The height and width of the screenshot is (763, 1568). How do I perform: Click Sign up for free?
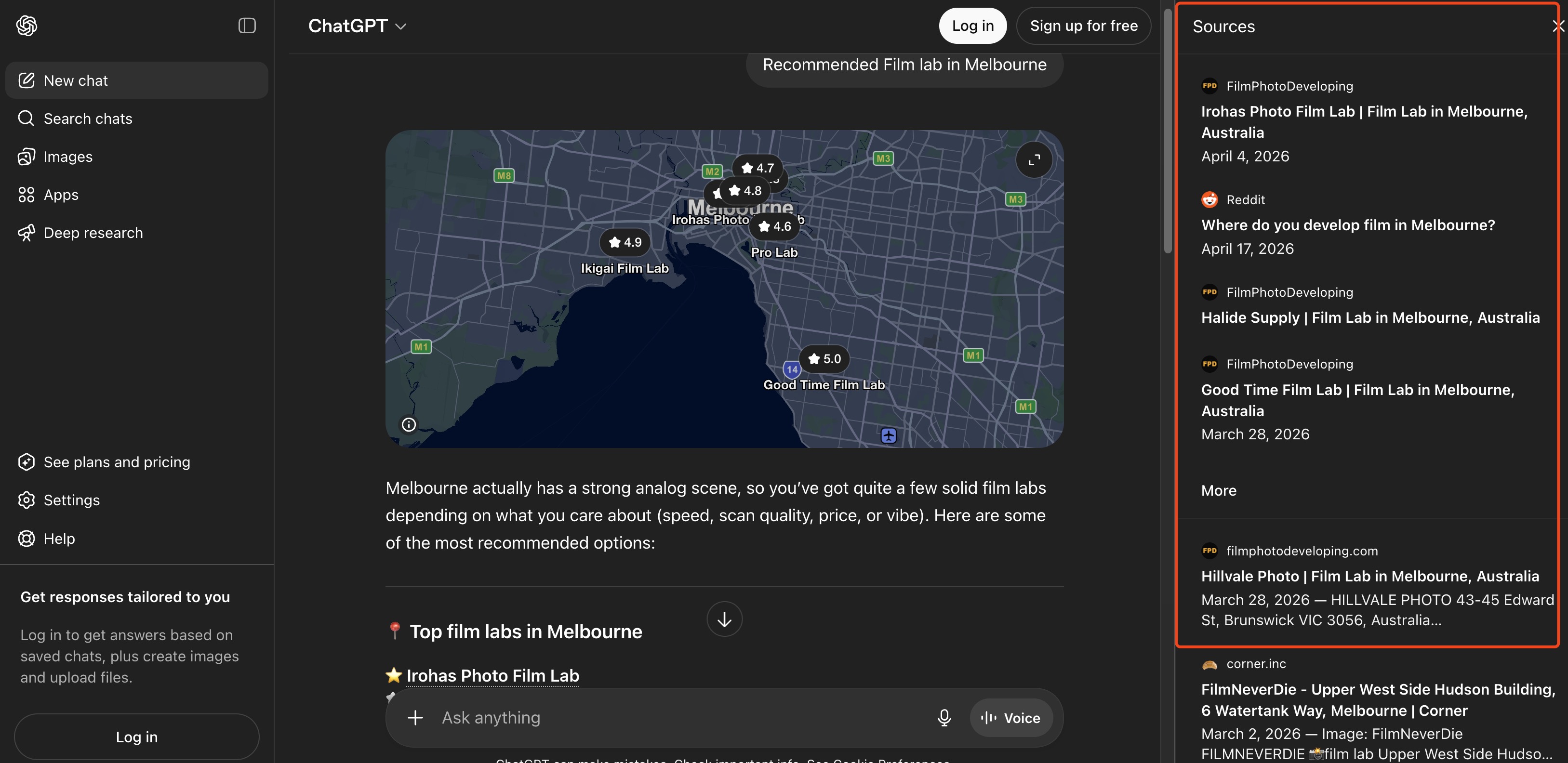coord(1083,26)
